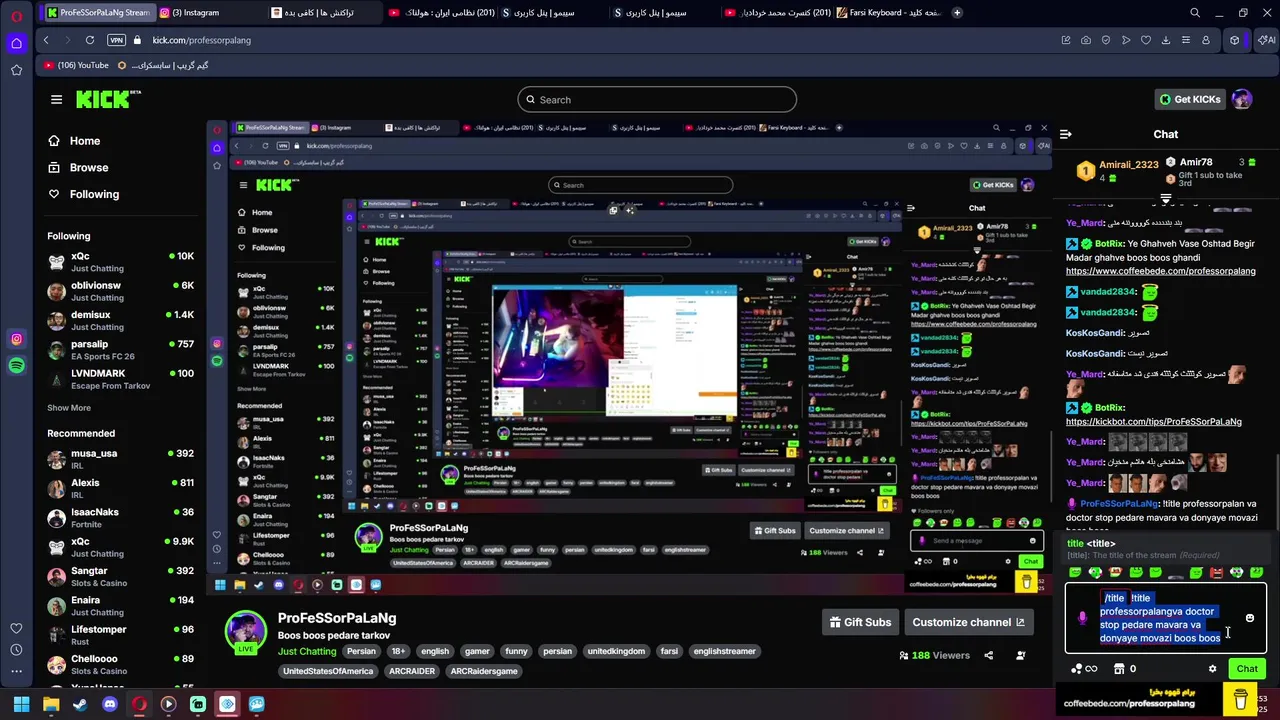Toggle the Kick hamburger sidebar menu
1280x720 pixels.
coord(56,99)
